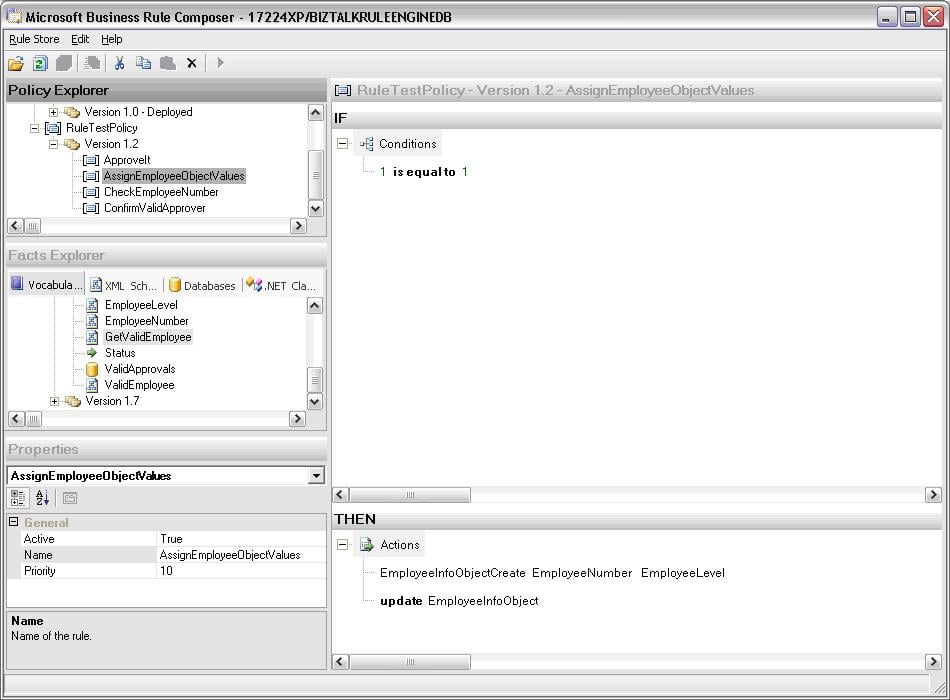The width and height of the screenshot is (950, 700).
Task: Click THEN pane horizontal scrollbar thumb
Action: 410,661
